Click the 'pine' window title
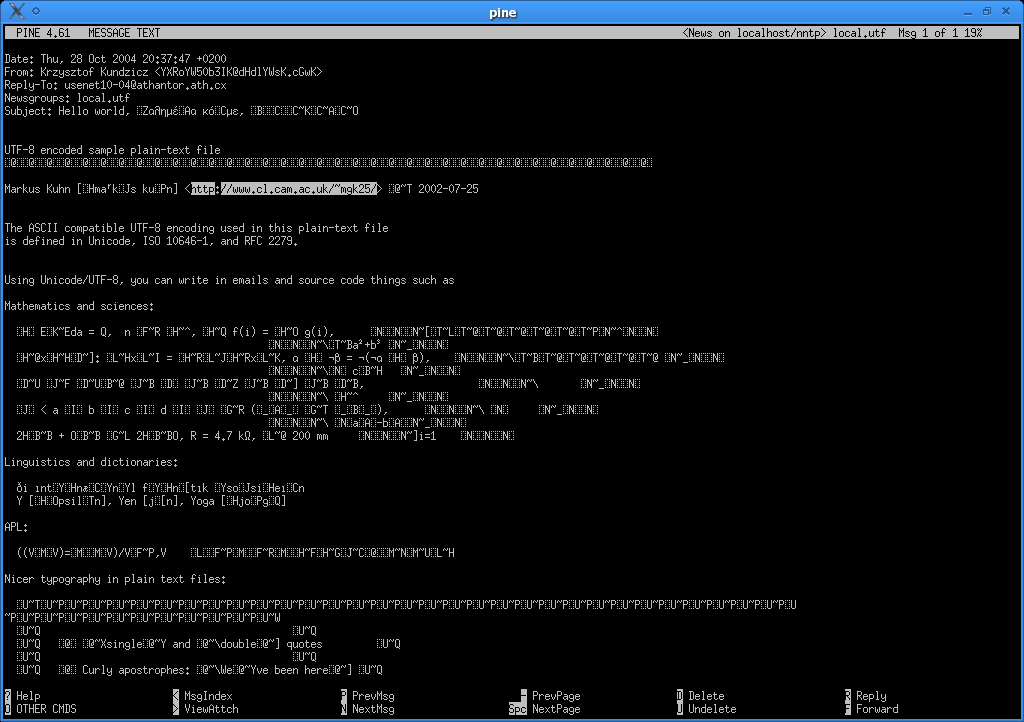Image resolution: width=1024 pixels, height=722 pixels. tap(503, 12)
